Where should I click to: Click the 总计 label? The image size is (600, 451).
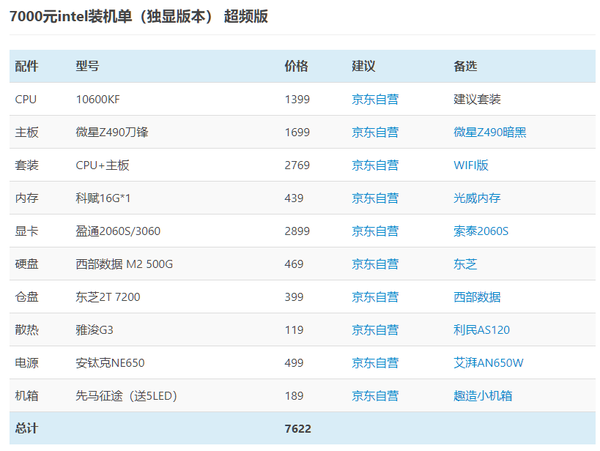point(26,428)
